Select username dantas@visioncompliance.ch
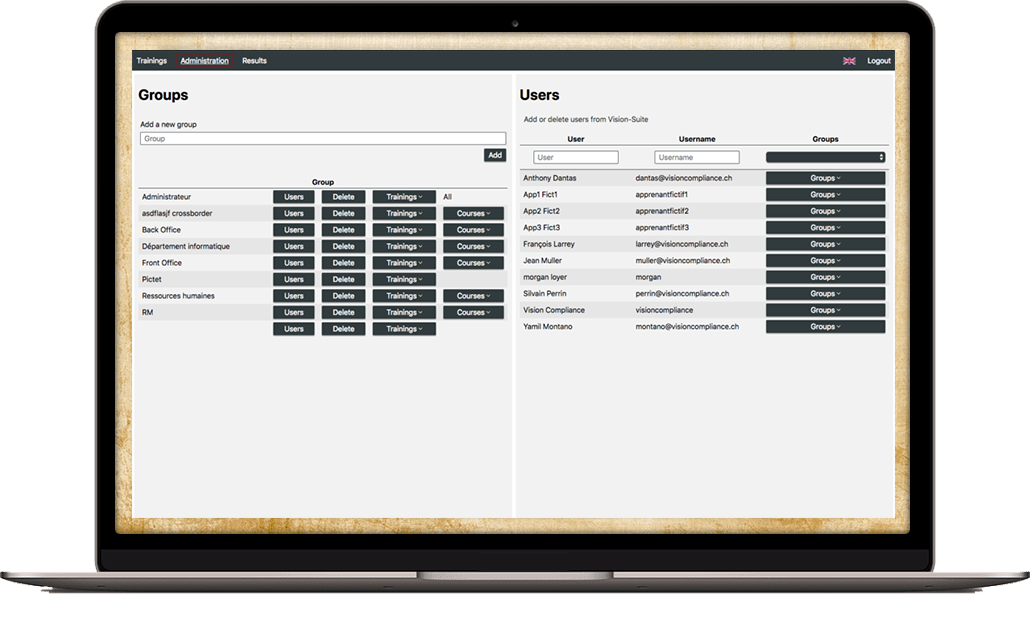The image size is (1030, 626). tap(683, 178)
